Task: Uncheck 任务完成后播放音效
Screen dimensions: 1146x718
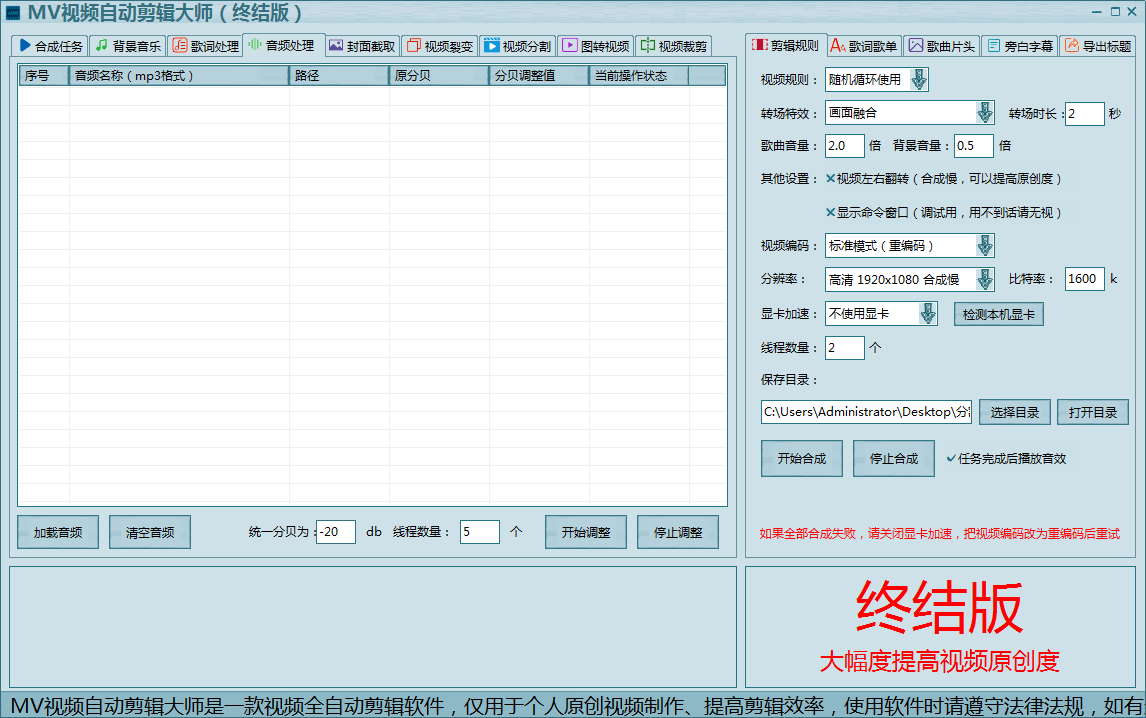Action: (x=951, y=458)
